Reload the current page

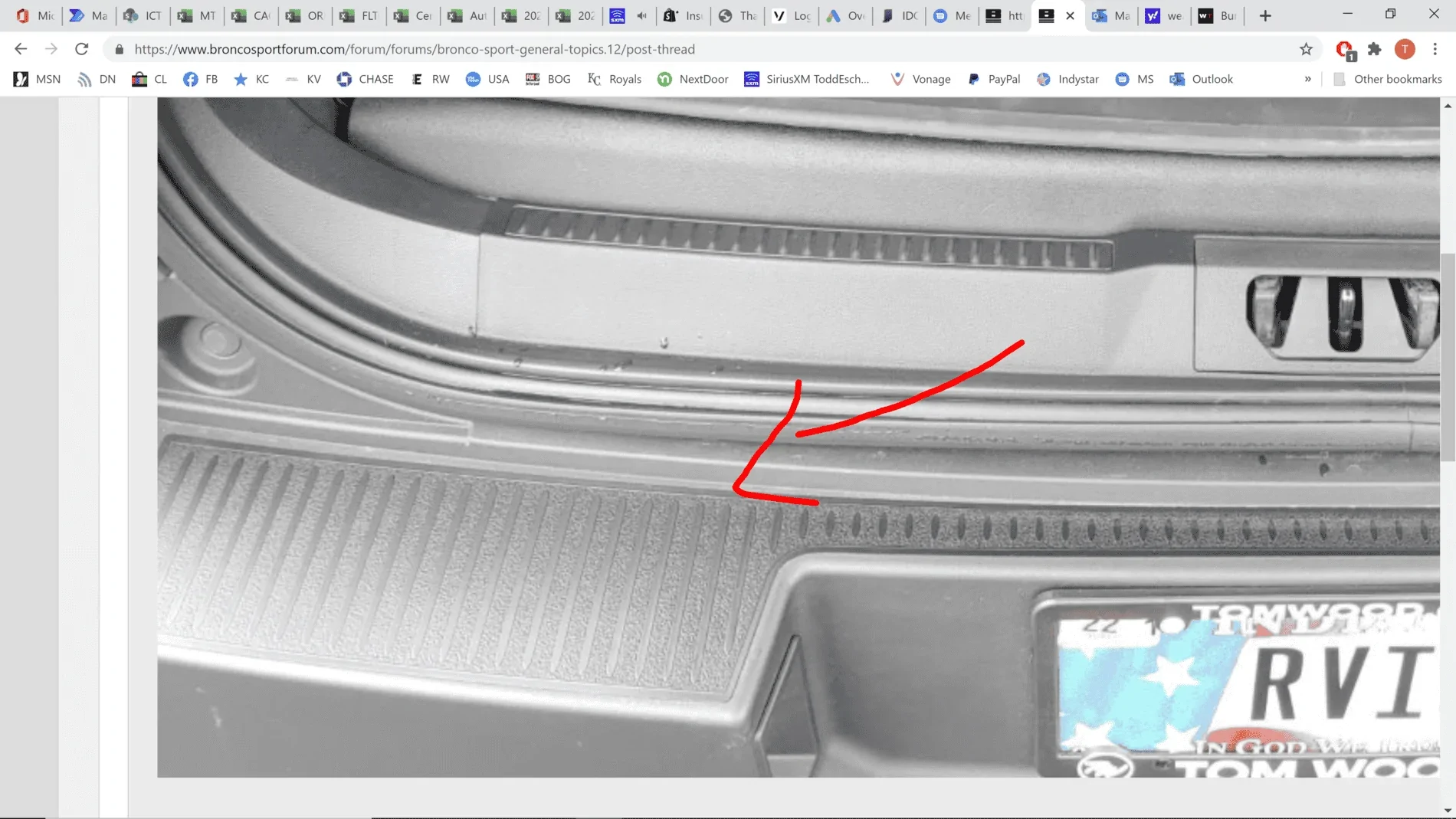click(81, 49)
